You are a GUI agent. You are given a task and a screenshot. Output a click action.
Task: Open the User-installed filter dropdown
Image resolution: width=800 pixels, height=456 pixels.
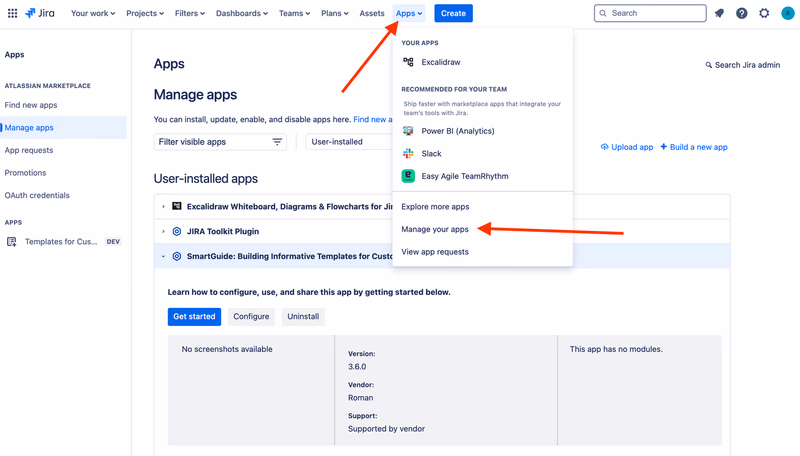point(349,142)
